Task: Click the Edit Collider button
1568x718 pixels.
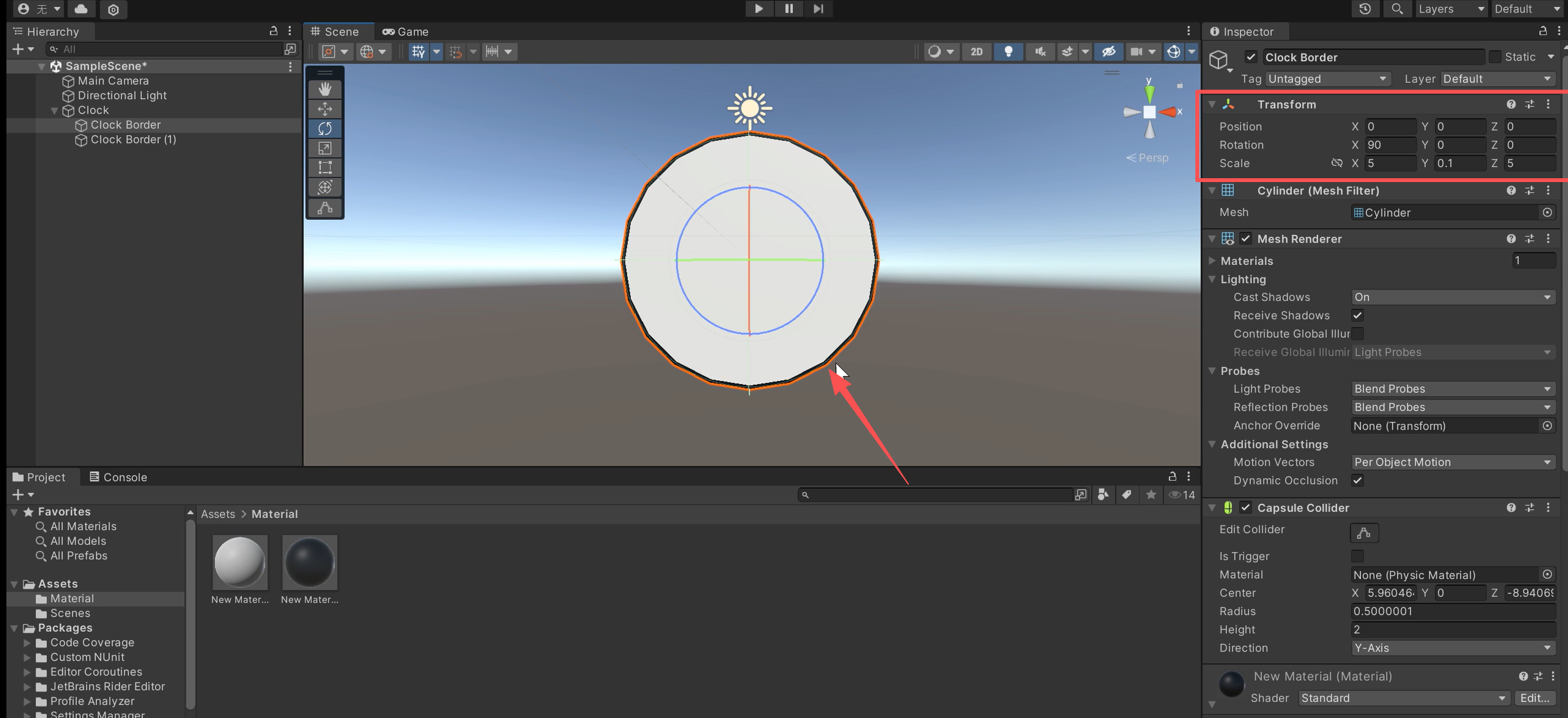Action: tap(1364, 533)
